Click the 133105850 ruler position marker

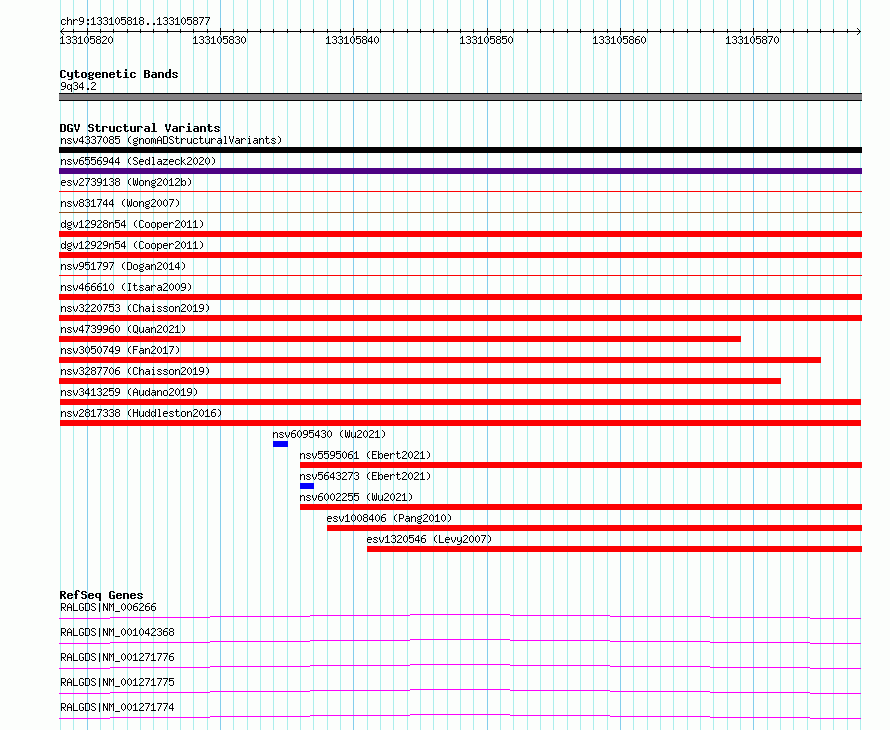[x=486, y=40]
